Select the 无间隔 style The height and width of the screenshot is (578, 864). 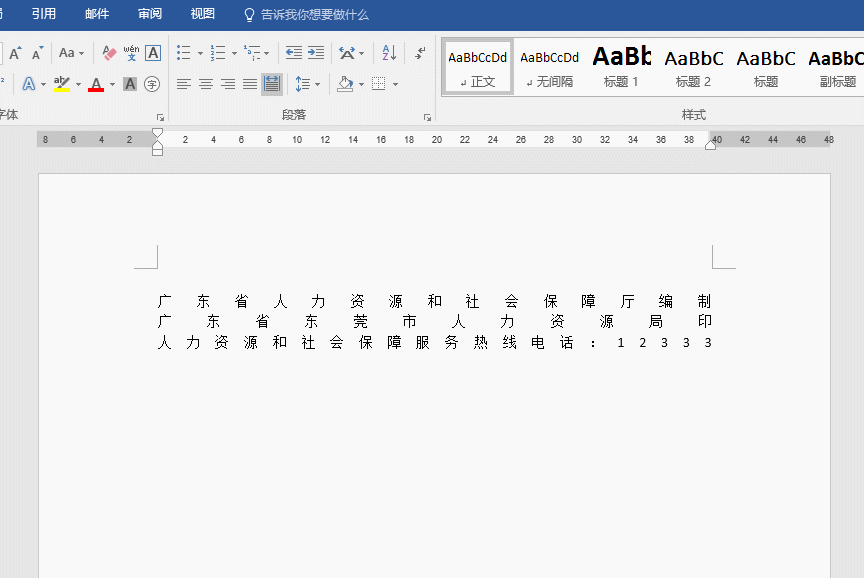[x=549, y=67]
